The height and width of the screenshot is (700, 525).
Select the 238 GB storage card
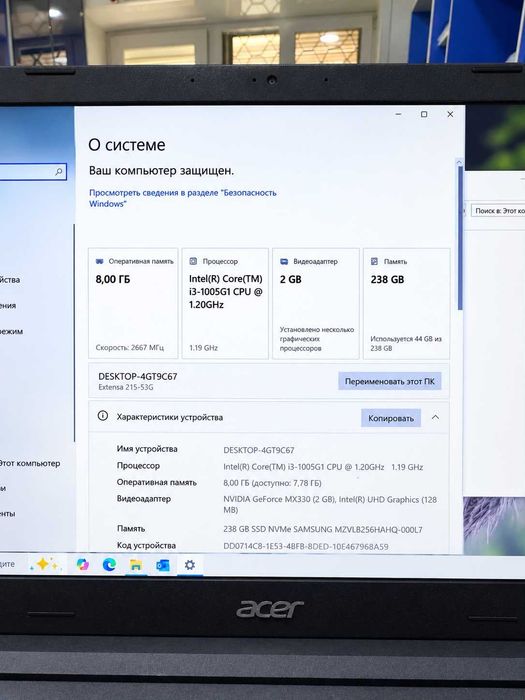[406, 304]
